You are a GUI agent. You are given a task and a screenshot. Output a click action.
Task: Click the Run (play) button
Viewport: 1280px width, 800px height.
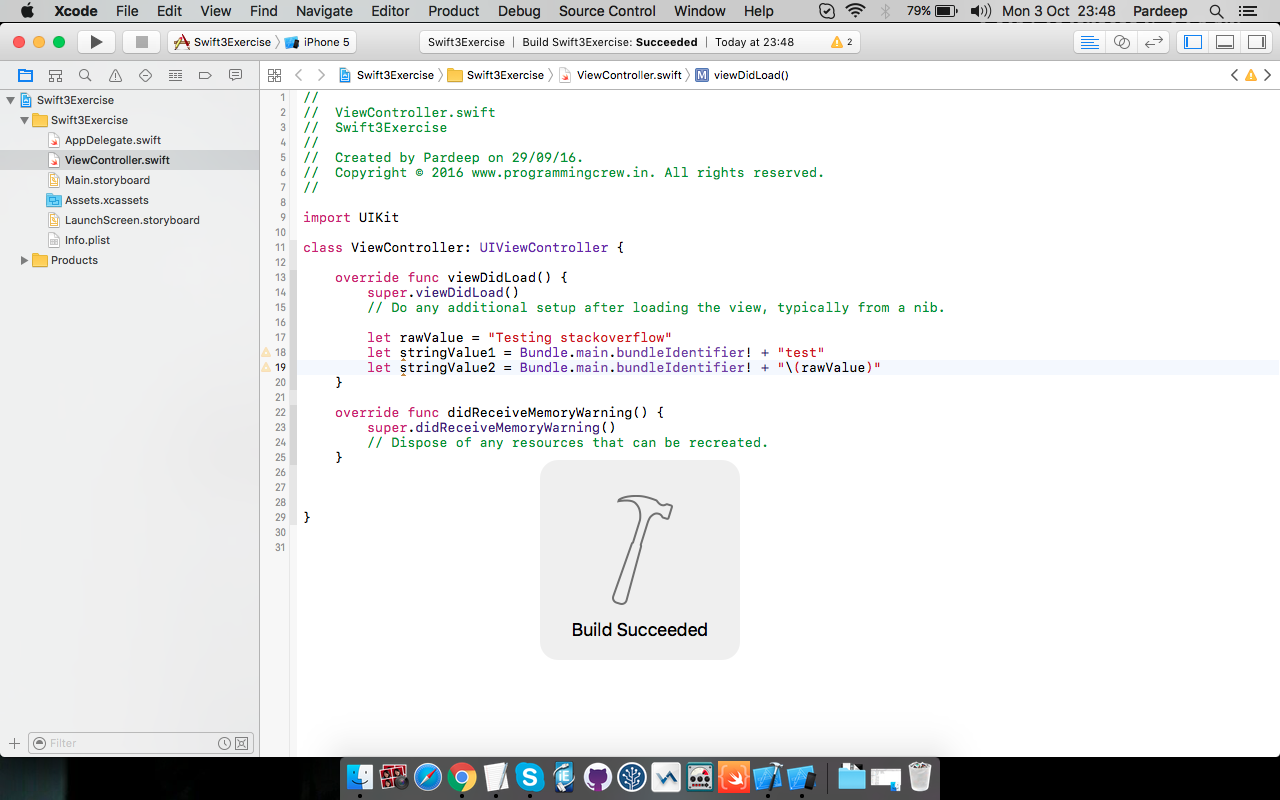pyautogui.click(x=96, y=42)
